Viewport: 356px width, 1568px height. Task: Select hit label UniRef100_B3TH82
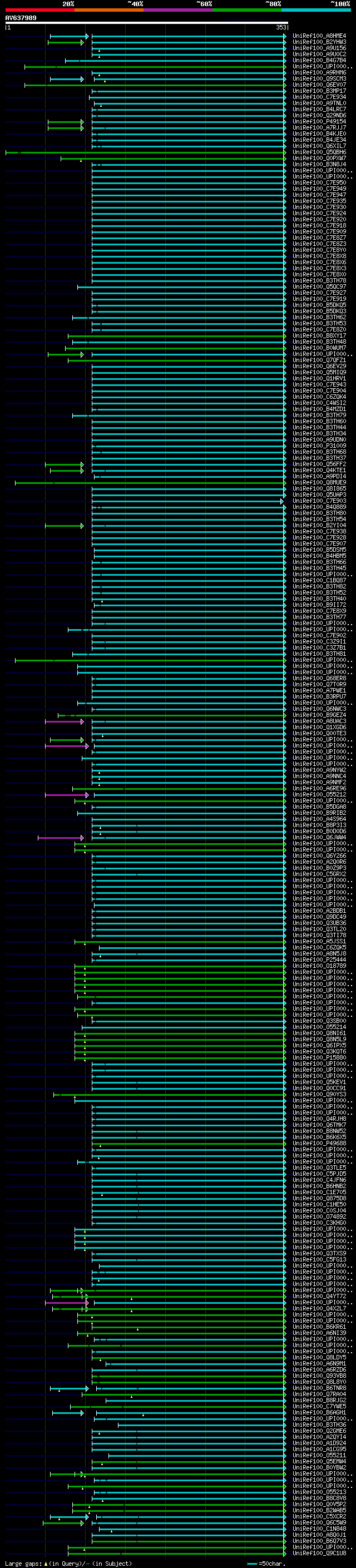click(319, 587)
